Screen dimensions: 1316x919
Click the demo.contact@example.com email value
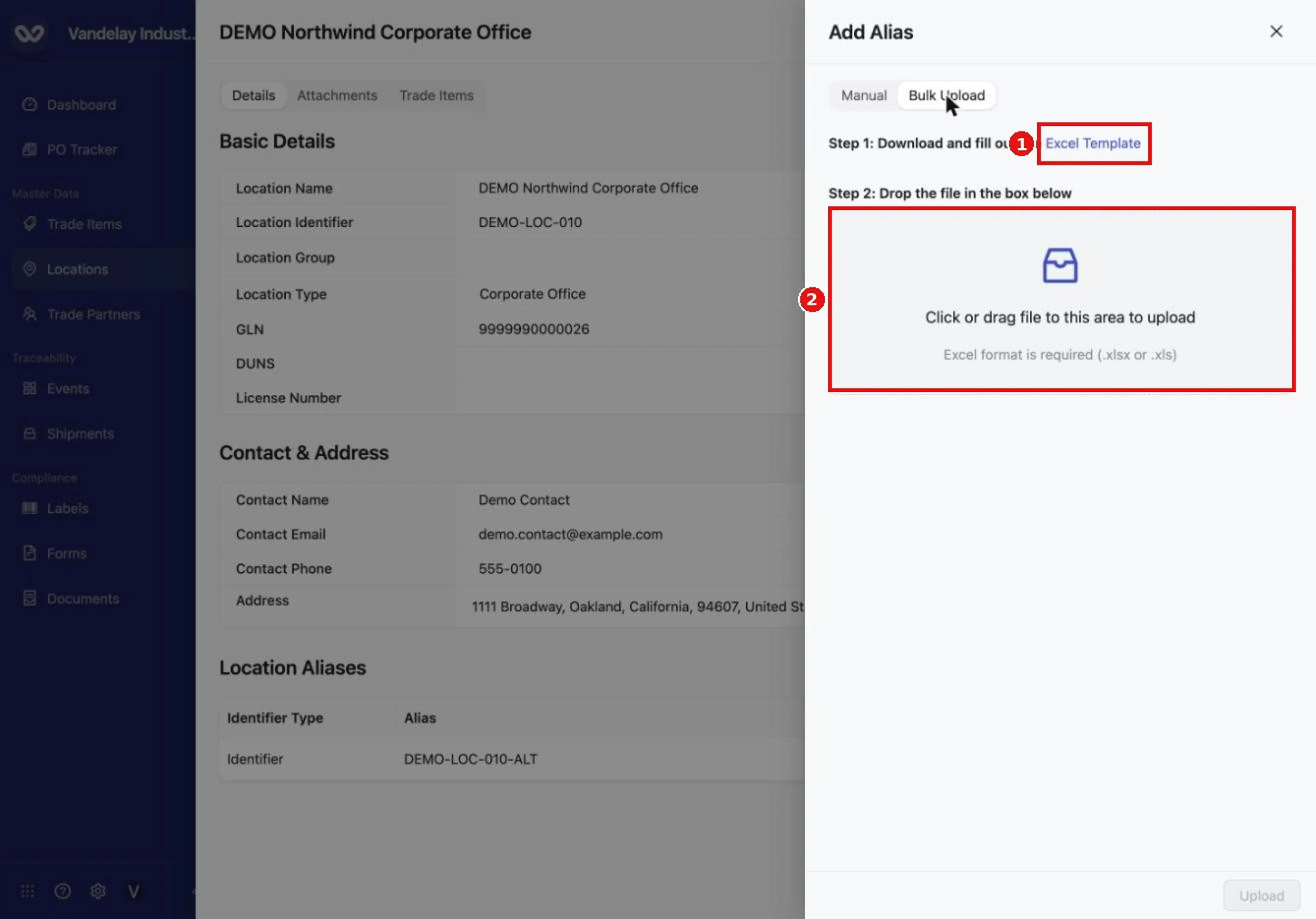(x=570, y=534)
